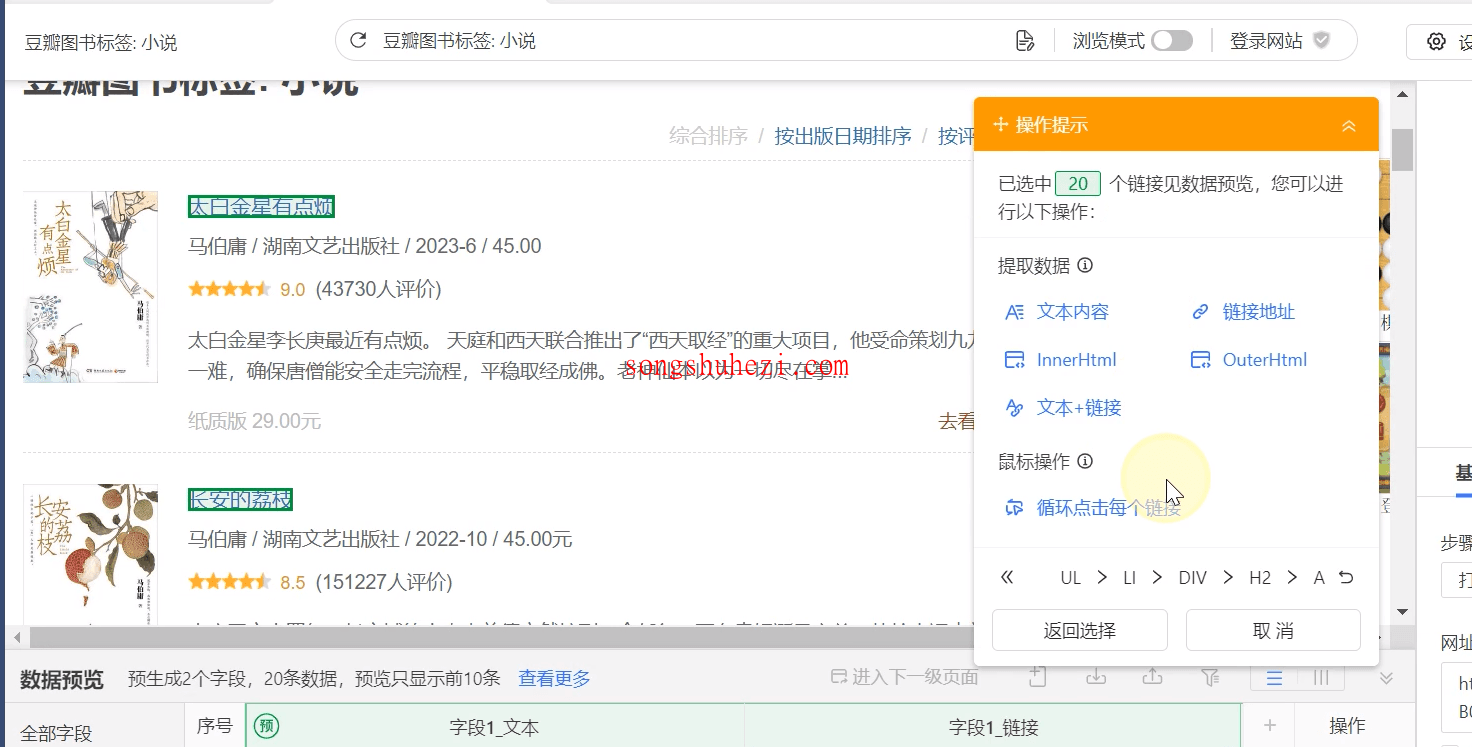Click the filter icon in preview toolbar
Screen dimensions: 1472x747
1210,677
